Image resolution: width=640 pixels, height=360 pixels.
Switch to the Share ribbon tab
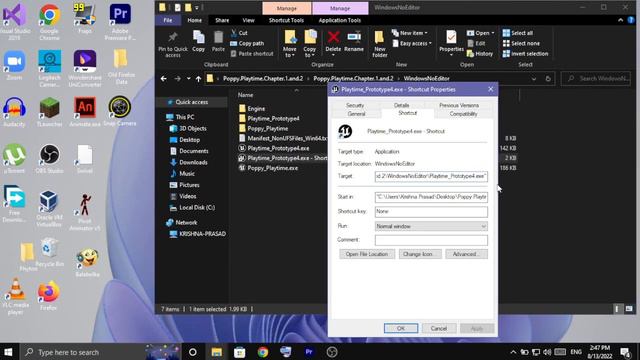pos(222,20)
